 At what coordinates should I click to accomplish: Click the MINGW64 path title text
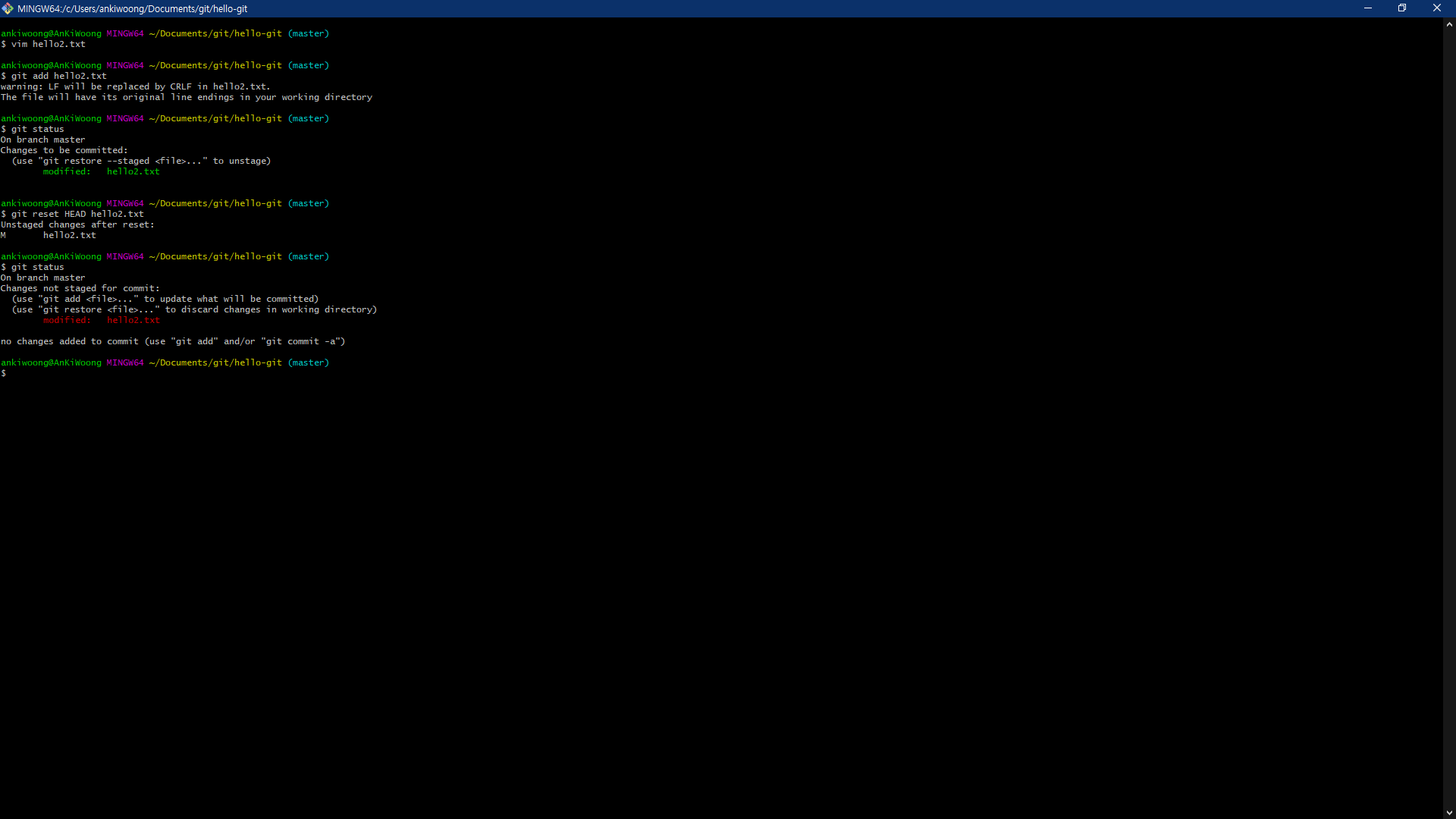pos(133,9)
